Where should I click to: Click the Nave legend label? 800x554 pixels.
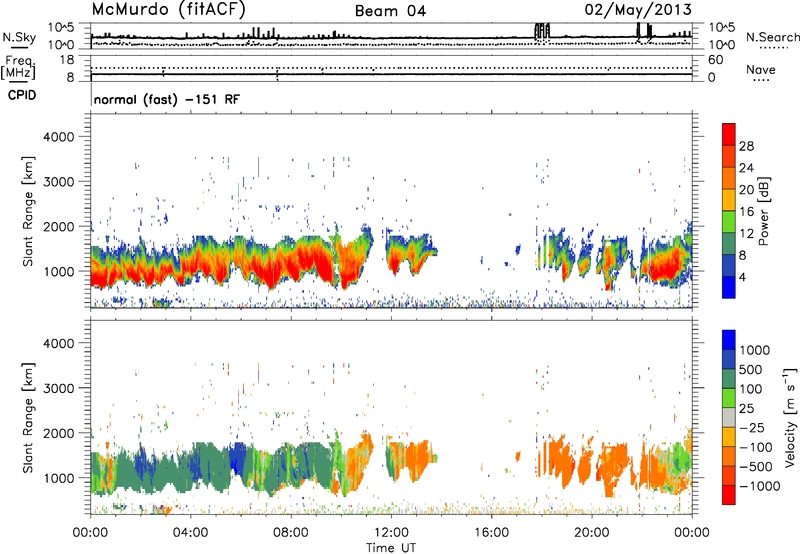[761, 70]
